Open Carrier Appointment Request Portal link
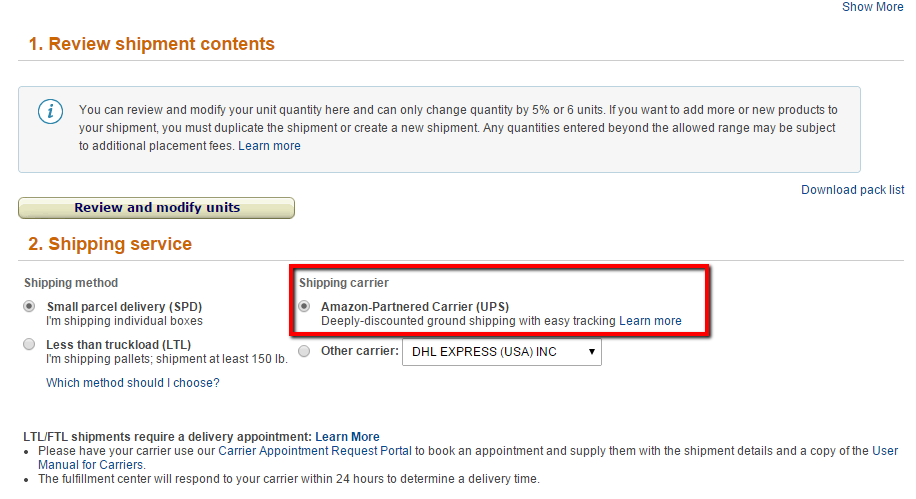 (315, 451)
